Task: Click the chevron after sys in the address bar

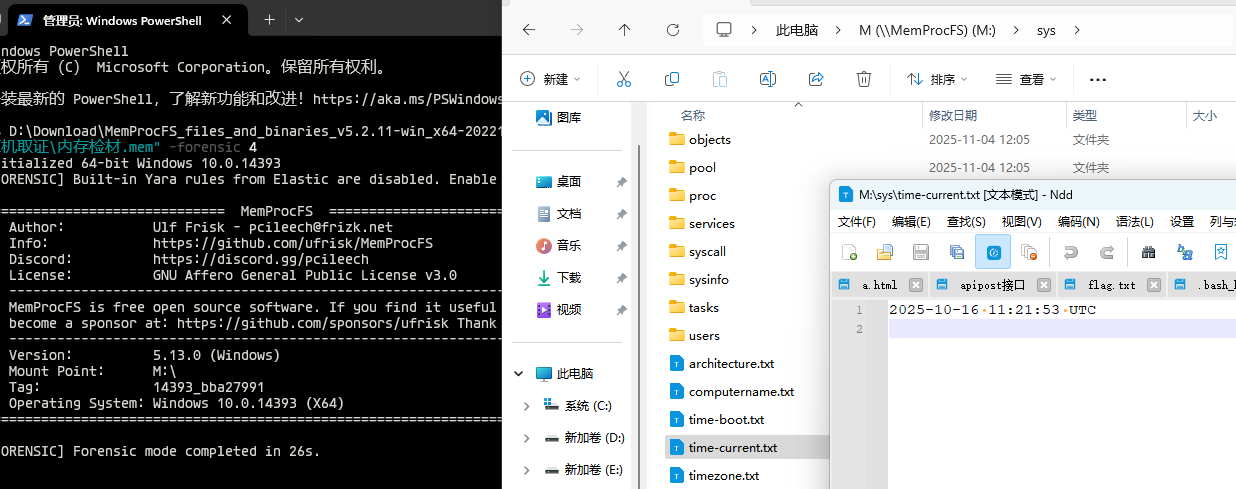Action: [1076, 30]
